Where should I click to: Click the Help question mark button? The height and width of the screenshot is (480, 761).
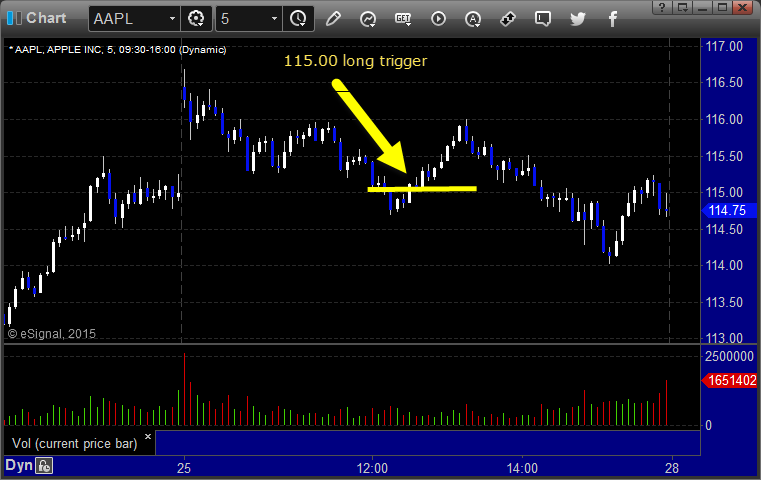662,7
